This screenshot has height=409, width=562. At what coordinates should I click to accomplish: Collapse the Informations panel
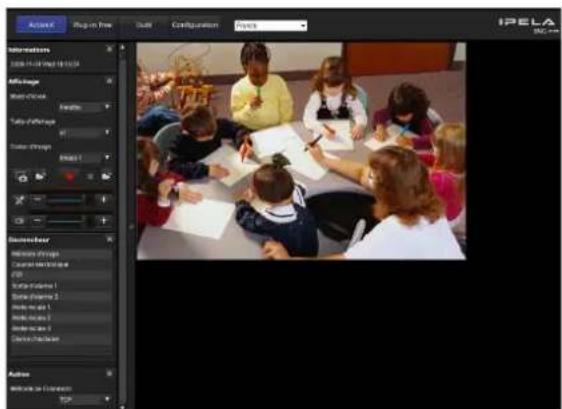[x=109, y=48]
